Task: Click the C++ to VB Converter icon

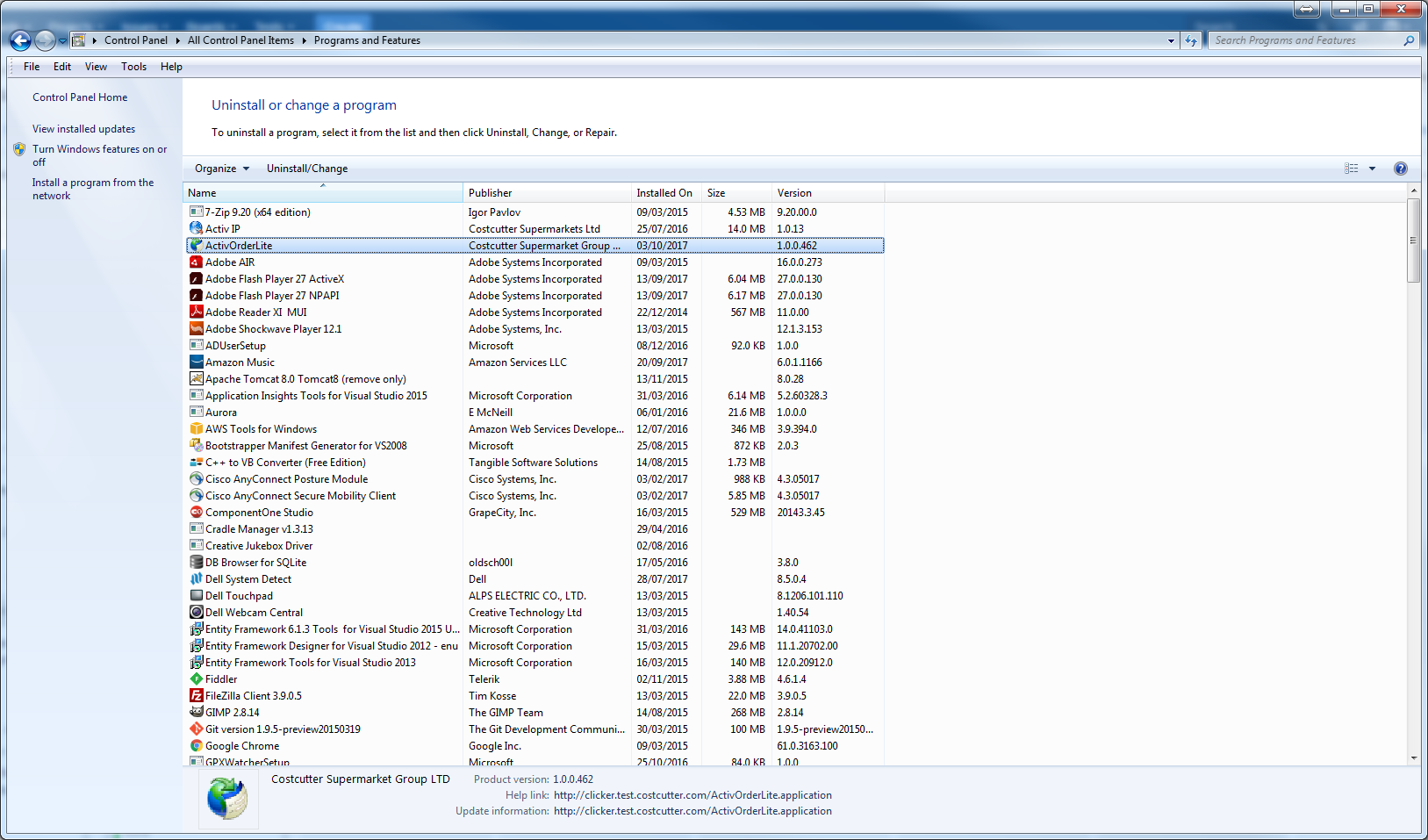Action: [x=197, y=462]
